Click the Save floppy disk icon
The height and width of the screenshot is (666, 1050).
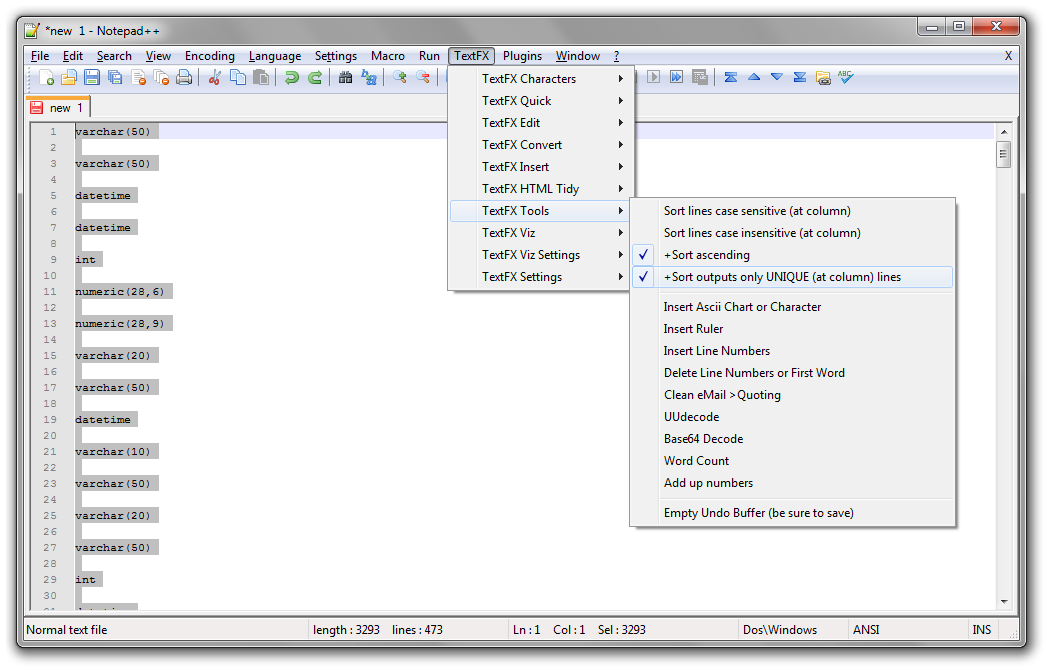[x=92, y=78]
